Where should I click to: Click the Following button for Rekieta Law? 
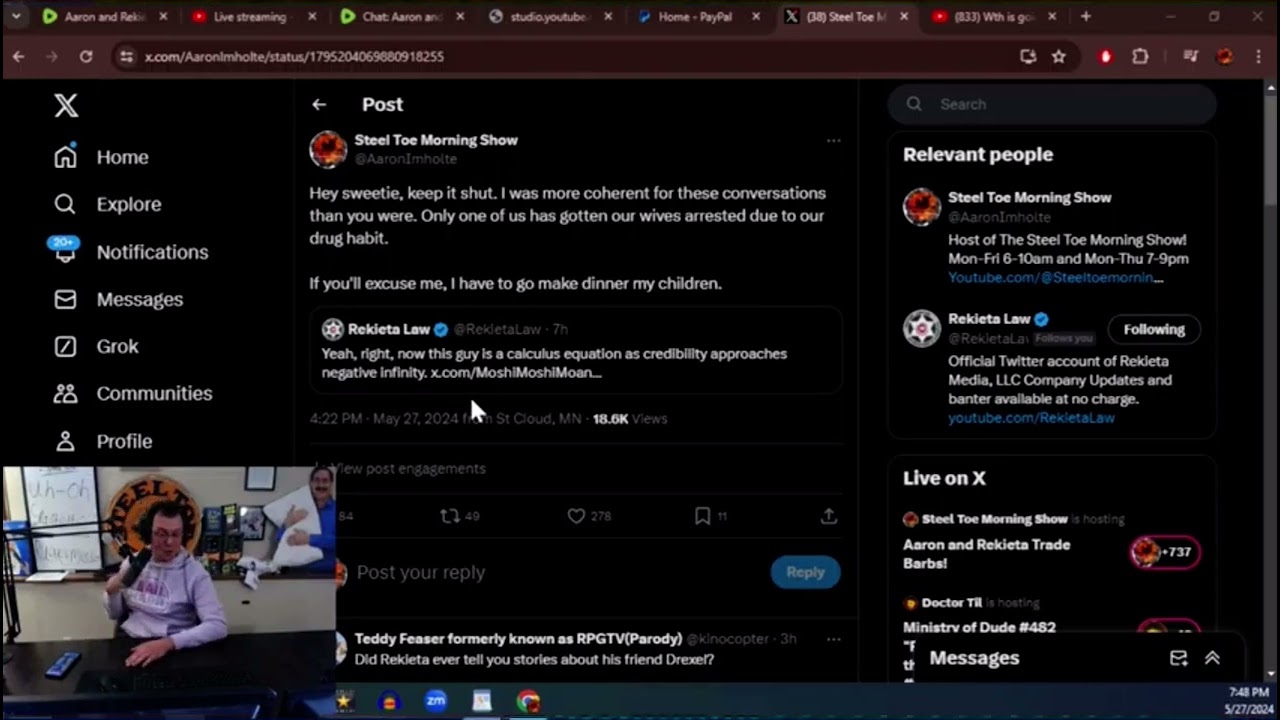coord(1153,329)
